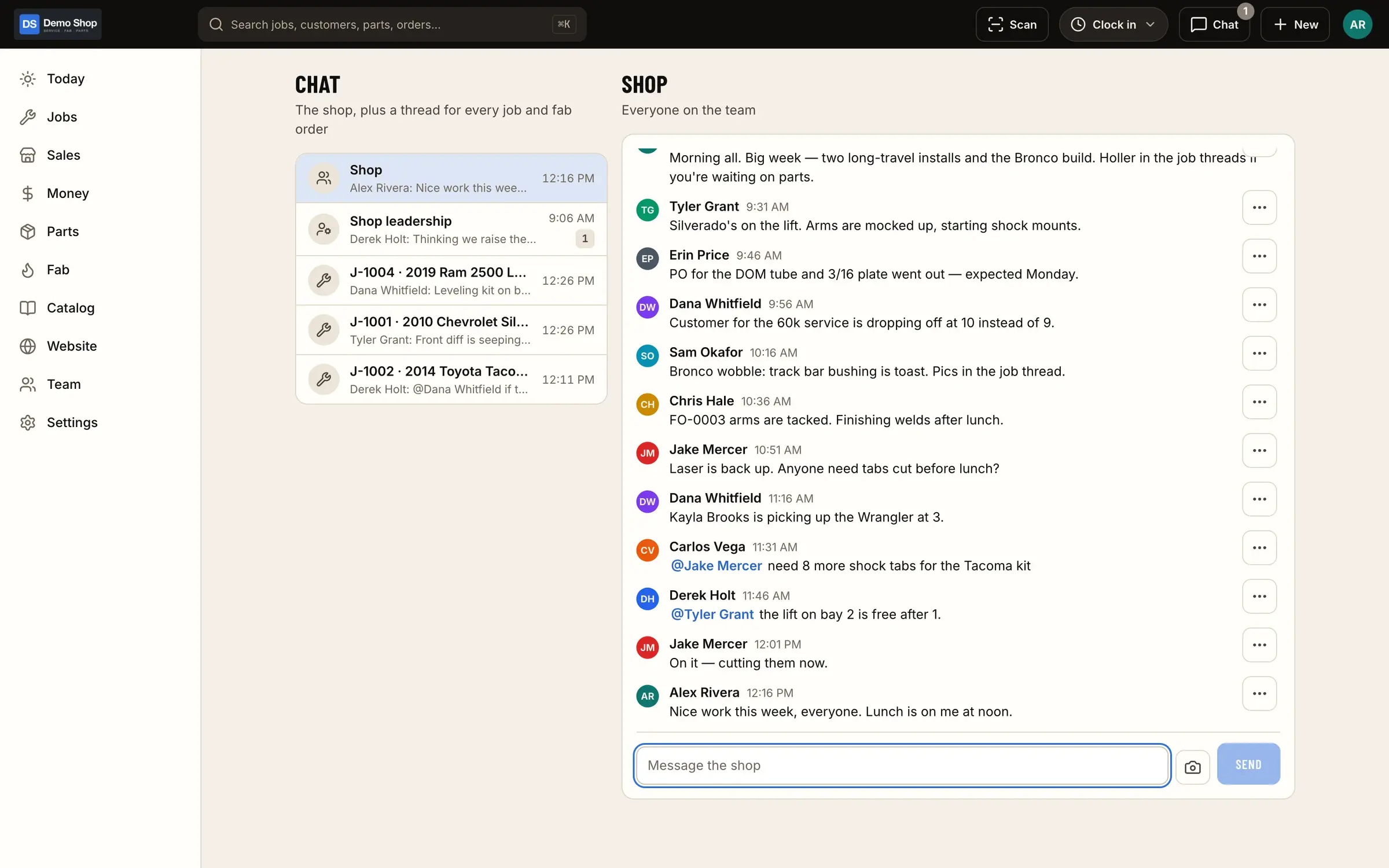Click the @Tyler Grant mention link
Viewport: 1389px width, 868px height.
pos(712,615)
